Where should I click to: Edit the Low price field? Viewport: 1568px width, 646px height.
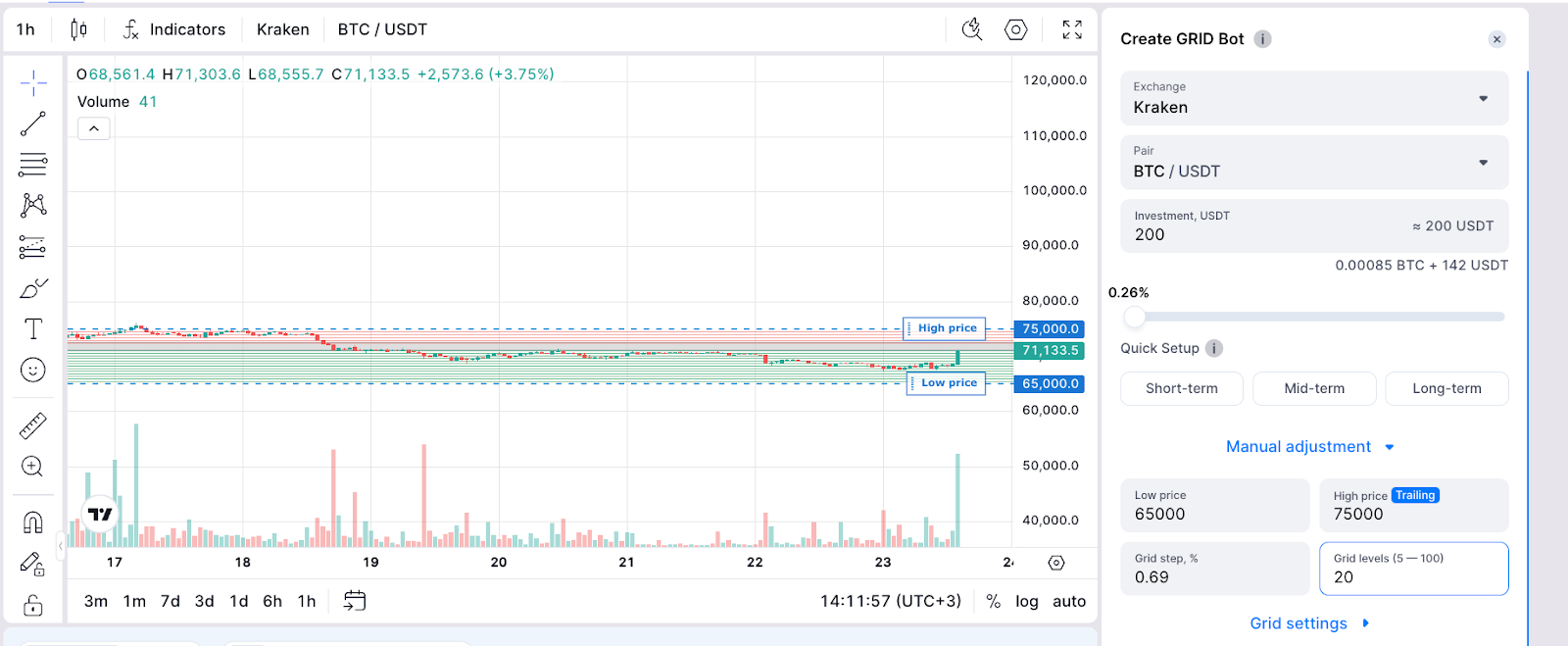coord(1215,506)
